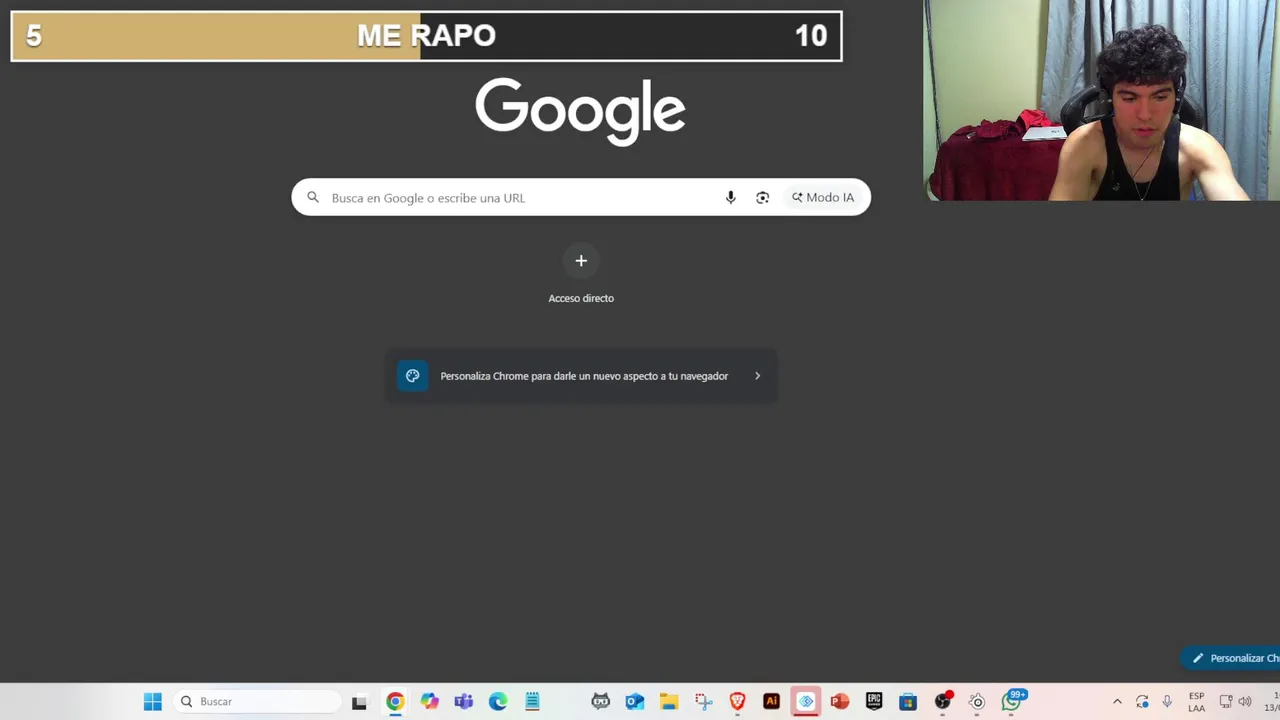Click the microphone tray icon
Image resolution: width=1280 pixels, height=720 pixels.
pos(1167,702)
